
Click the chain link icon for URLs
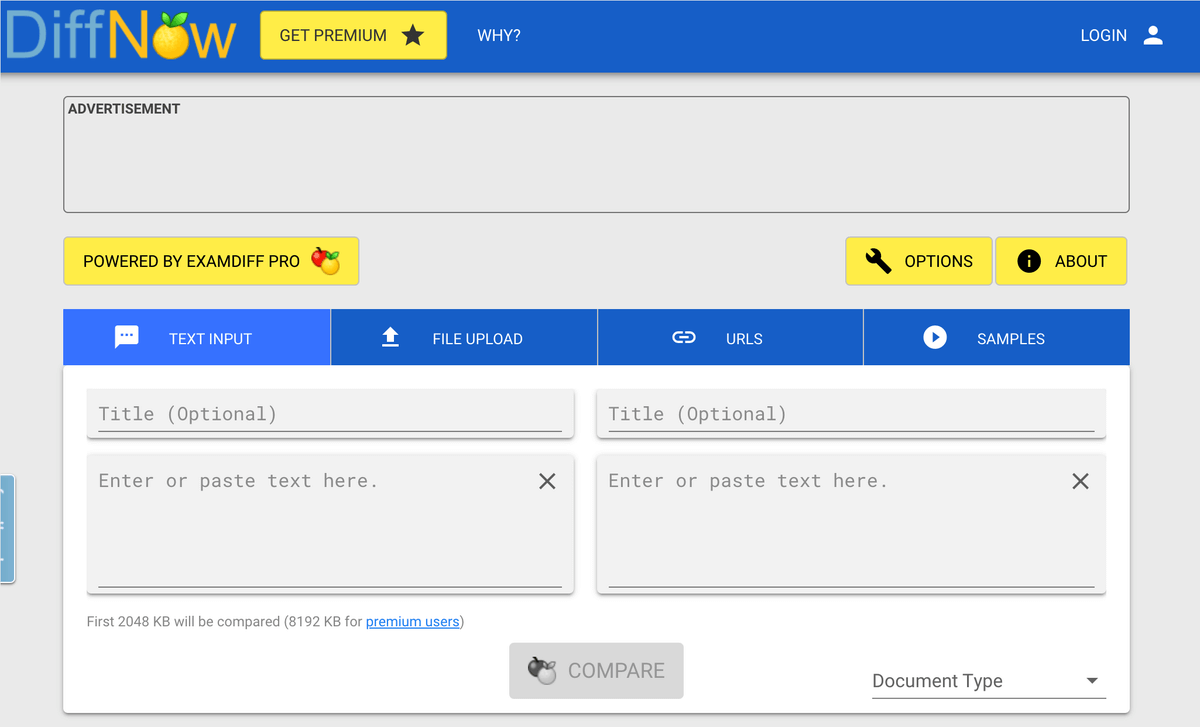coord(684,338)
